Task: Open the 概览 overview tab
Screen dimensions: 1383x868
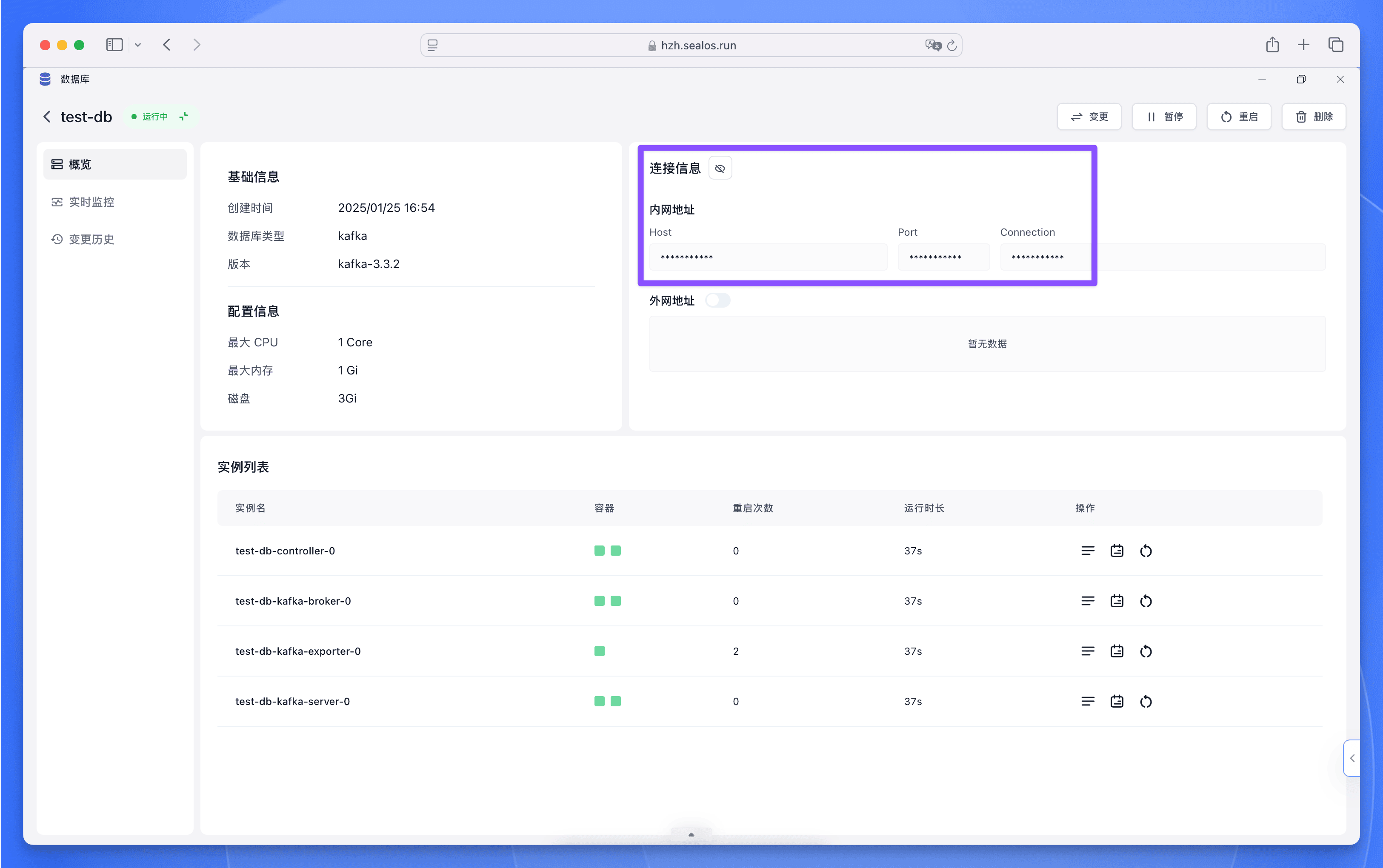Action: (x=115, y=164)
